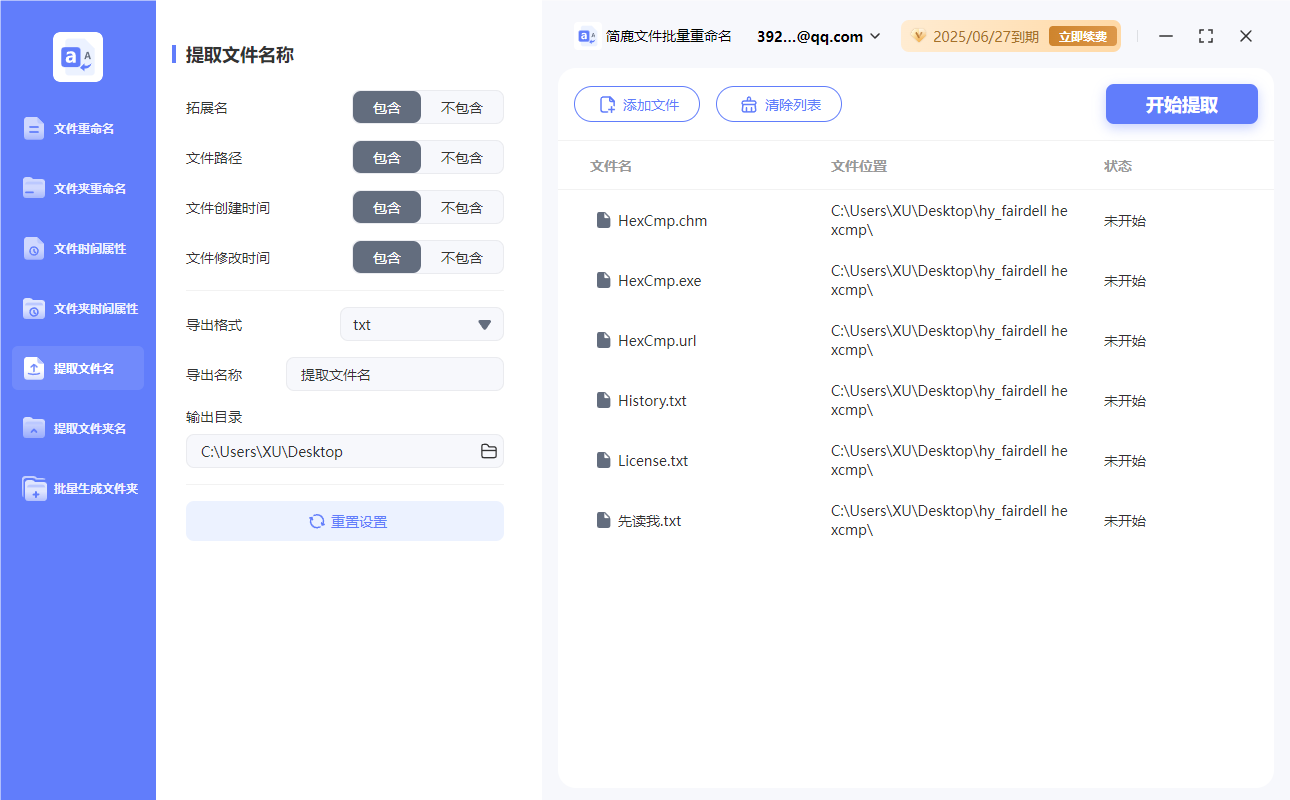This screenshot has height=800, width=1290.
Task: Open the output directory folder picker
Action: pos(488,451)
